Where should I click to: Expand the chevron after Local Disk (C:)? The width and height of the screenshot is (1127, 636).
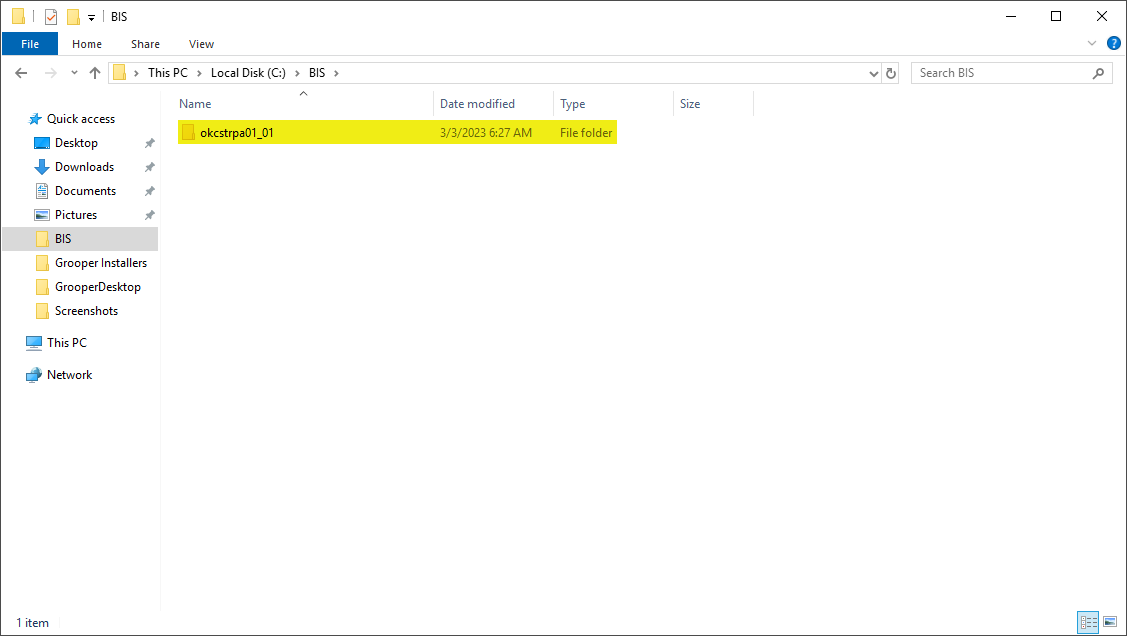[297, 73]
